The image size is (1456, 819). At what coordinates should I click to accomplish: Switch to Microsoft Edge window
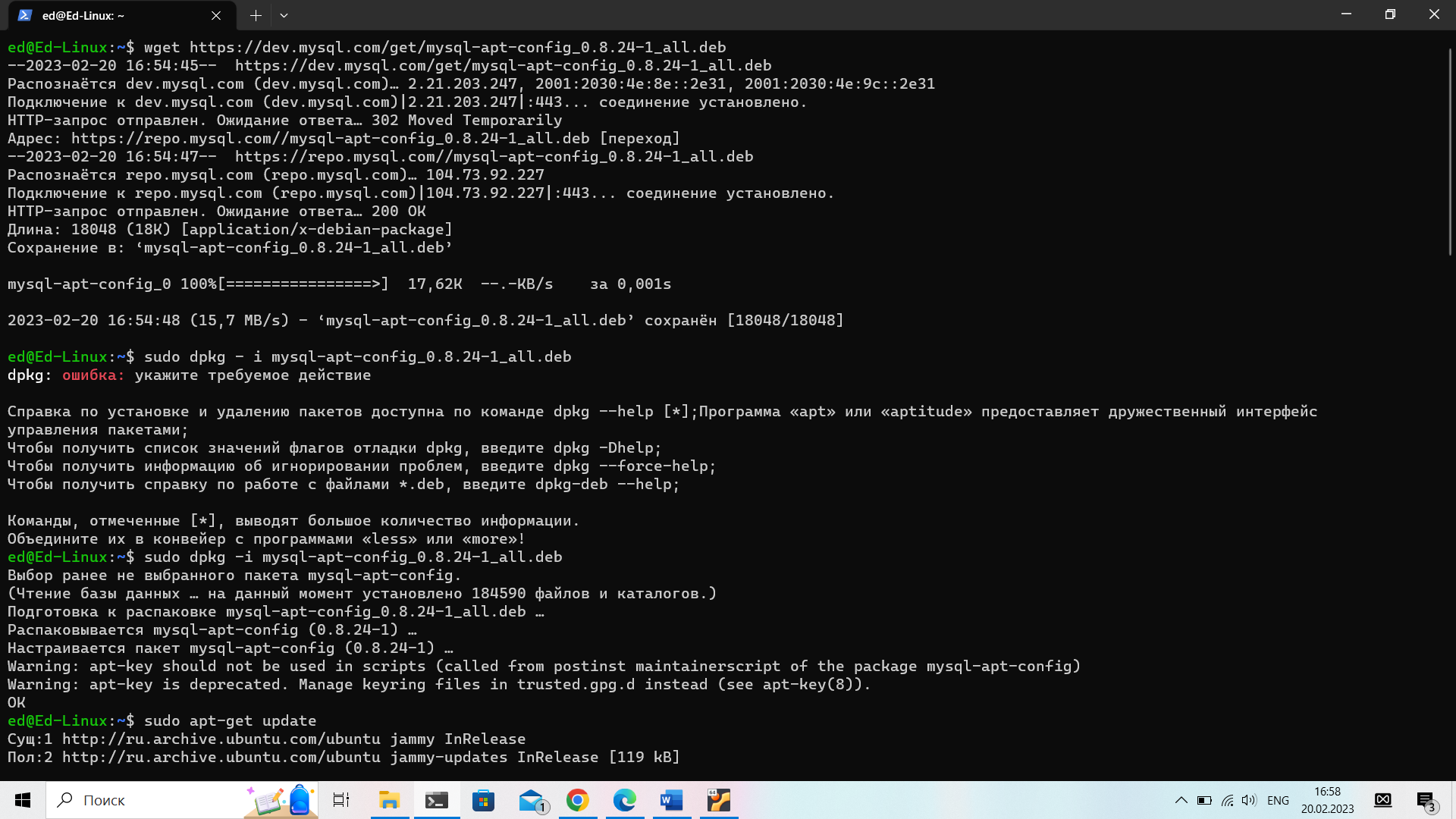coord(625,800)
